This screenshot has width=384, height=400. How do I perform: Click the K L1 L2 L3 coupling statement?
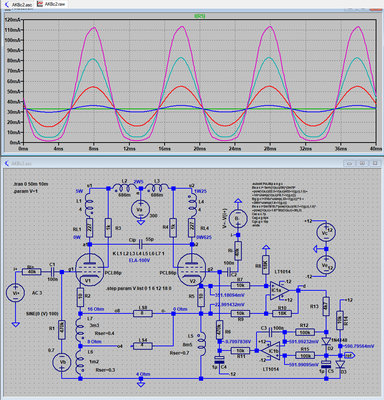138,254
